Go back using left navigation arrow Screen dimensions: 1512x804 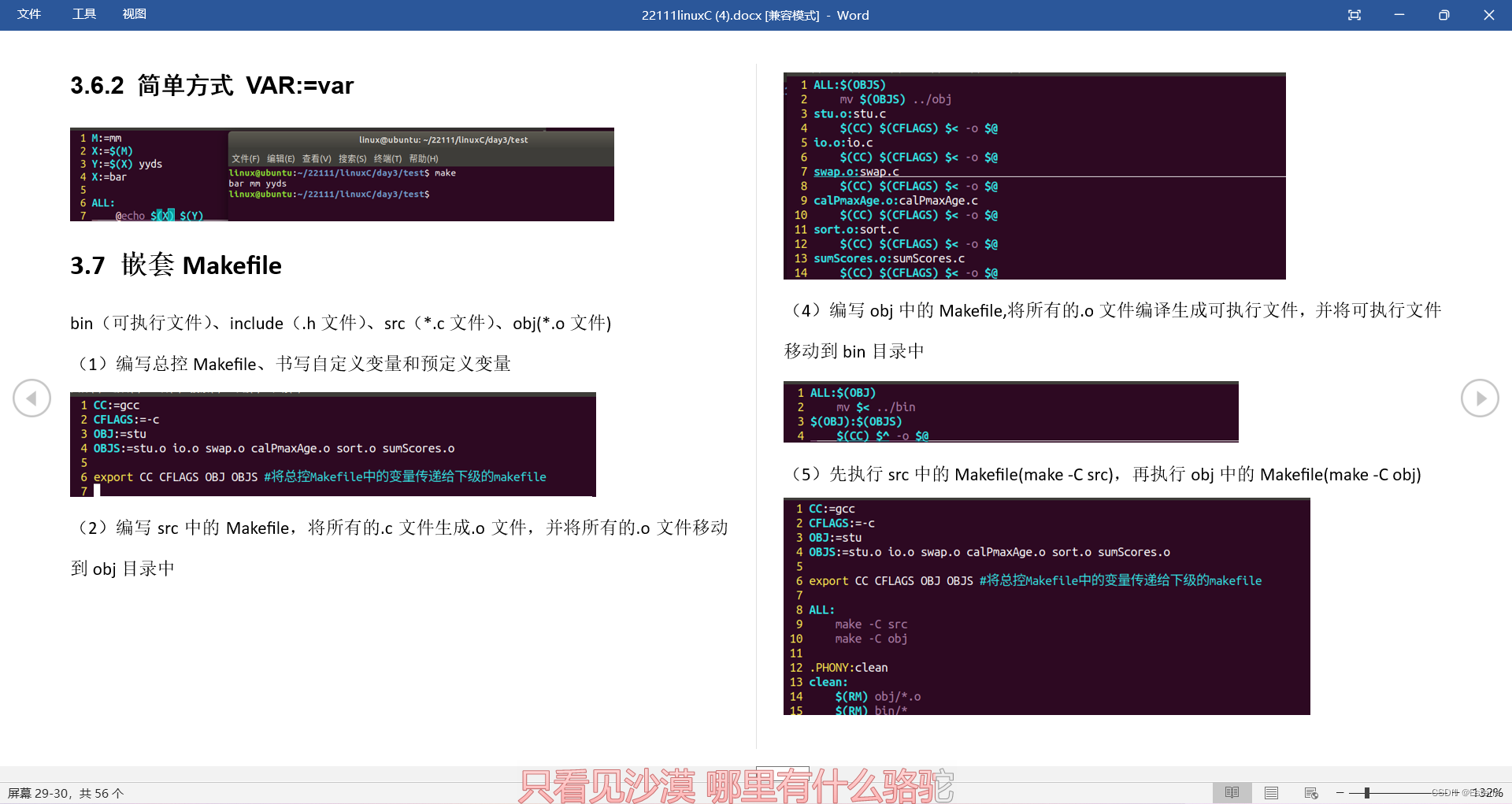(x=31, y=398)
